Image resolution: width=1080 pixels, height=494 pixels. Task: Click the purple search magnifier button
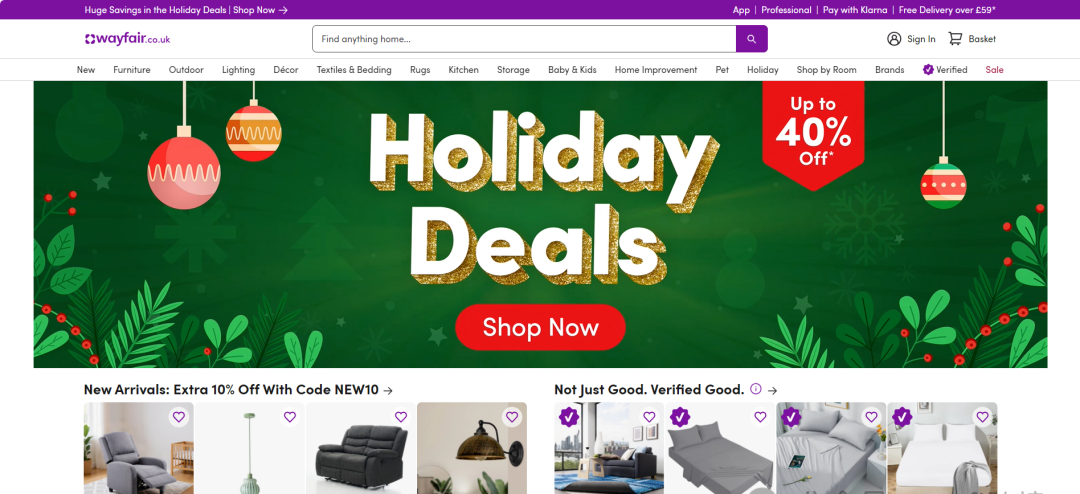click(x=751, y=39)
